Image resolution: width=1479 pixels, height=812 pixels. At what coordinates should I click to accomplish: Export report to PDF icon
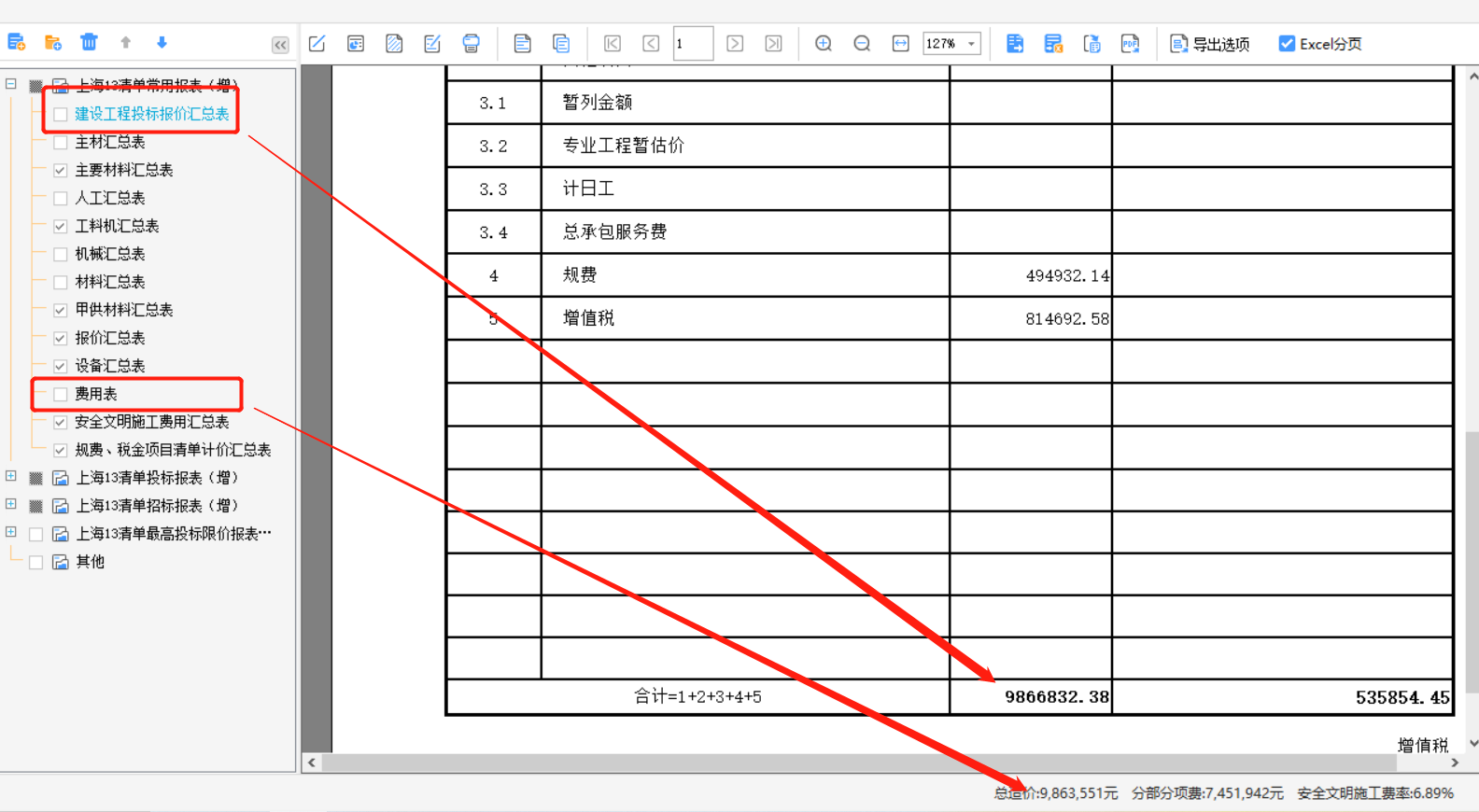click(x=1130, y=43)
